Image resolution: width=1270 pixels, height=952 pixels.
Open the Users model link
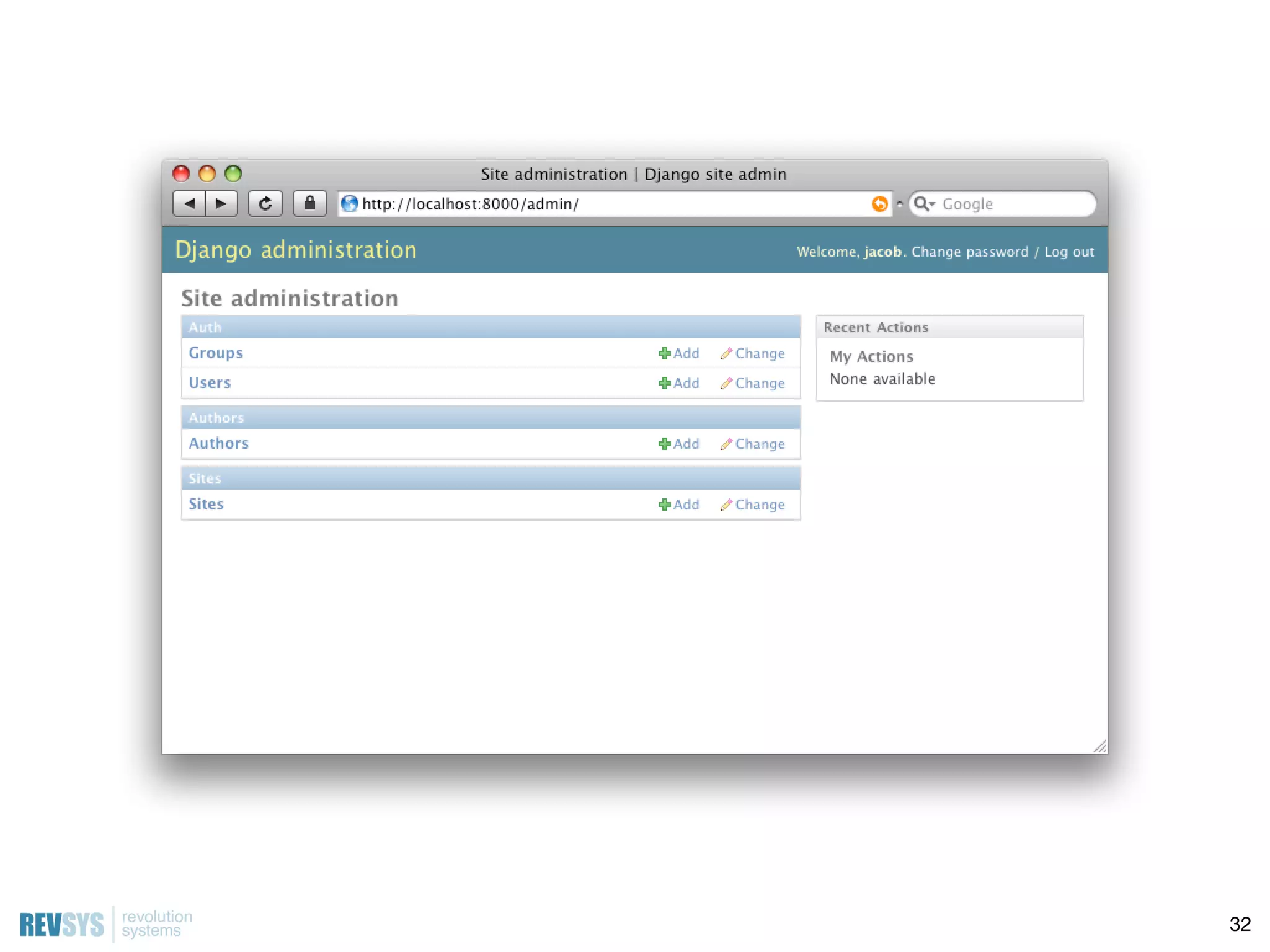click(x=210, y=382)
